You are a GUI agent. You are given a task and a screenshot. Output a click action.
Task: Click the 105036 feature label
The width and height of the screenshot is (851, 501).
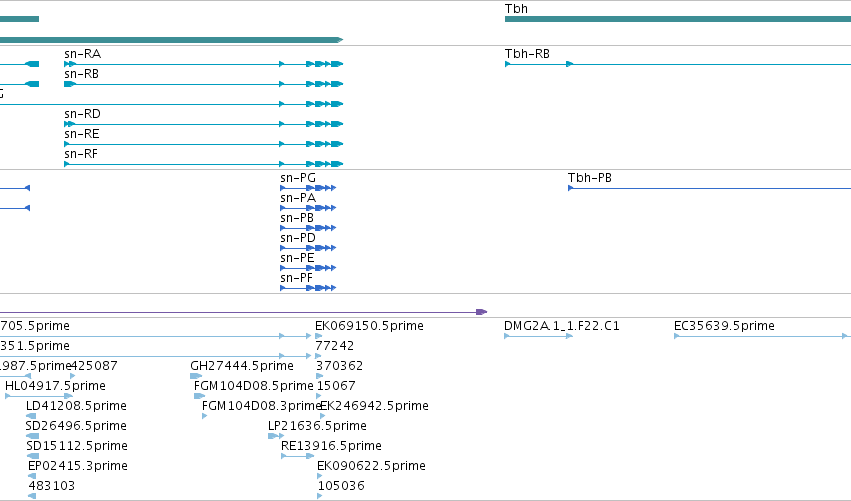341,486
